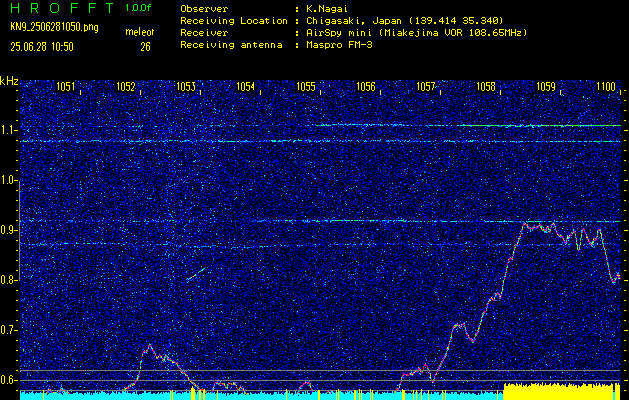Click the Chigasaki, Japan location text
Image resolution: width=629 pixels, height=400 pixels.
[404, 20]
